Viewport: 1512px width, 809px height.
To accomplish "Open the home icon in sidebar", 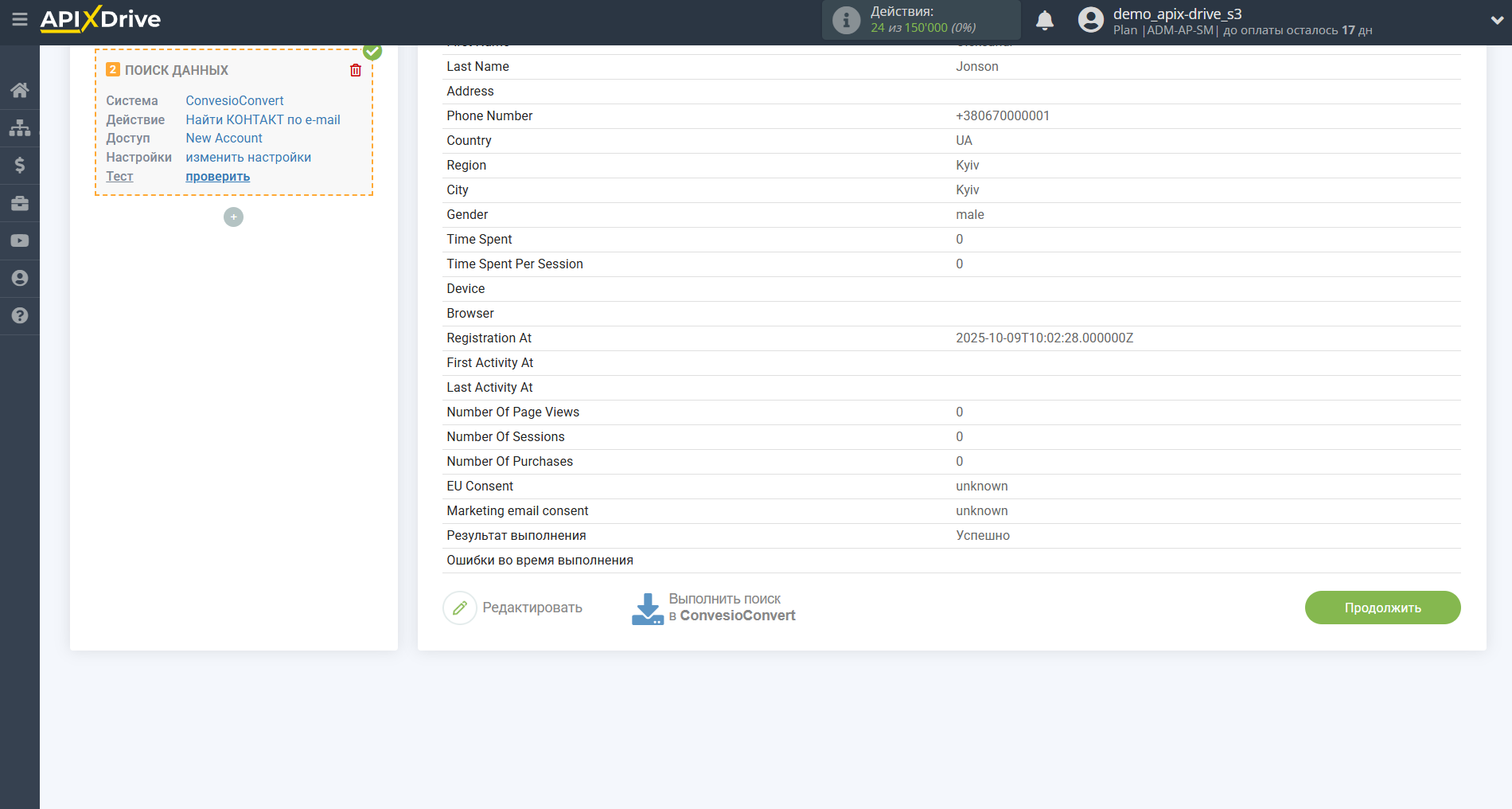I will [20, 90].
